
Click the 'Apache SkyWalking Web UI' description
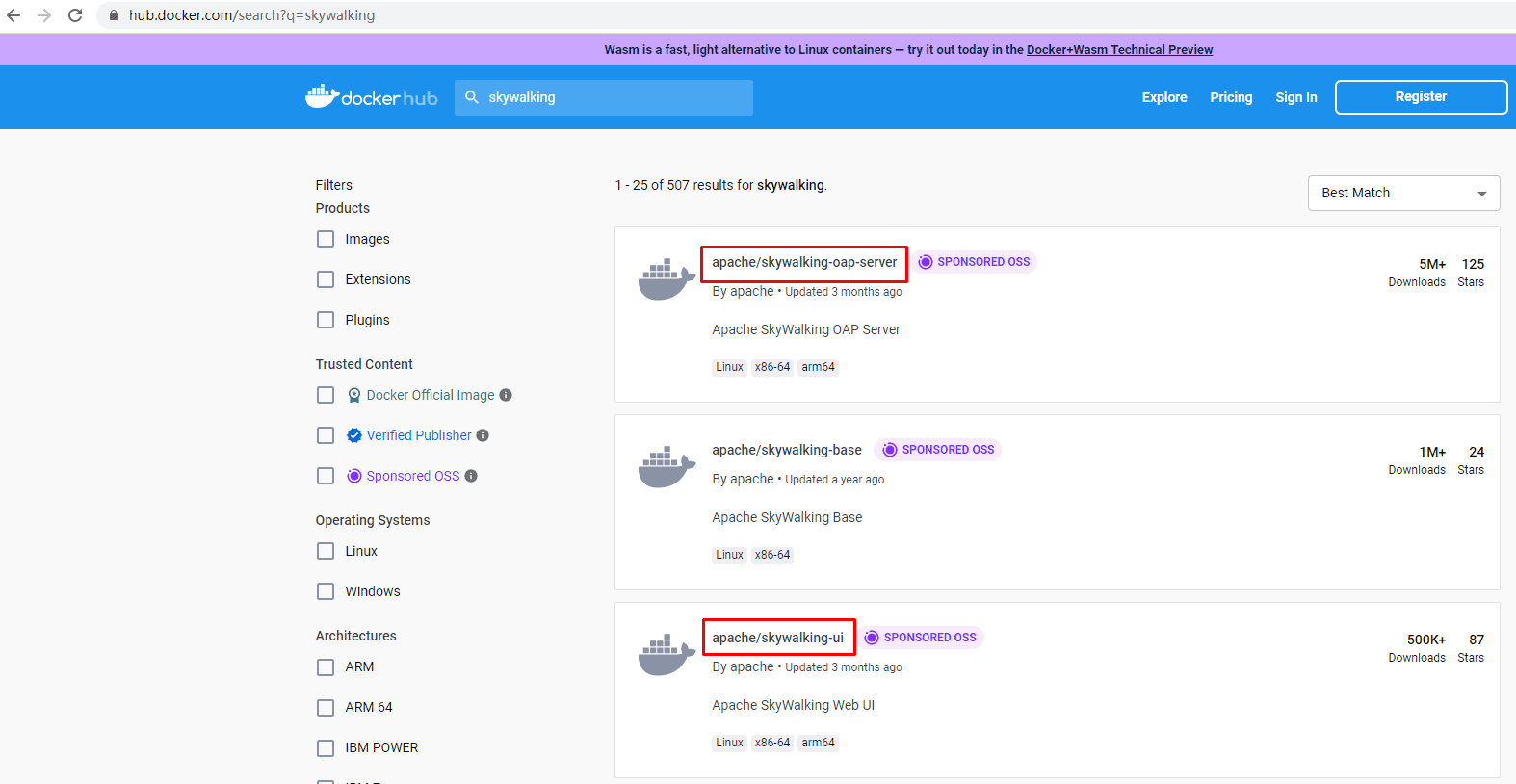[x=794, y=705]
